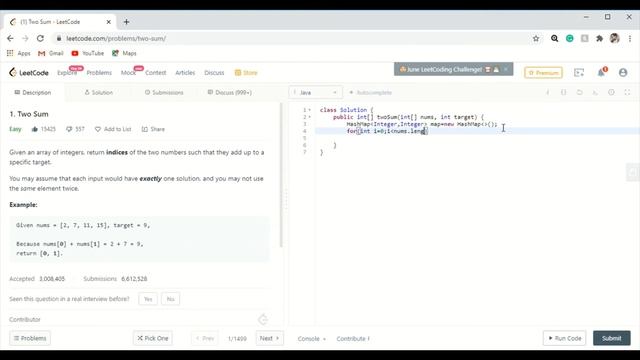The height and width of the screenshot is (360, 640).
Task: Open the feedback icon on right edge
Action: click(x=633, y=172)
